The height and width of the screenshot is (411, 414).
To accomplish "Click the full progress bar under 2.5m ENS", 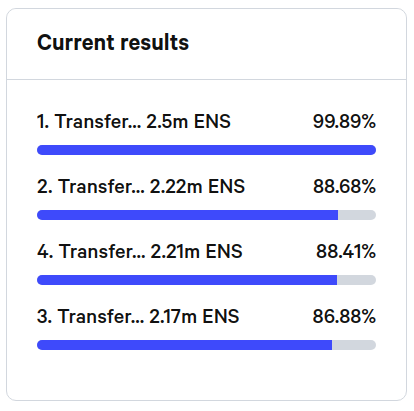I will [x=206, y=150].
